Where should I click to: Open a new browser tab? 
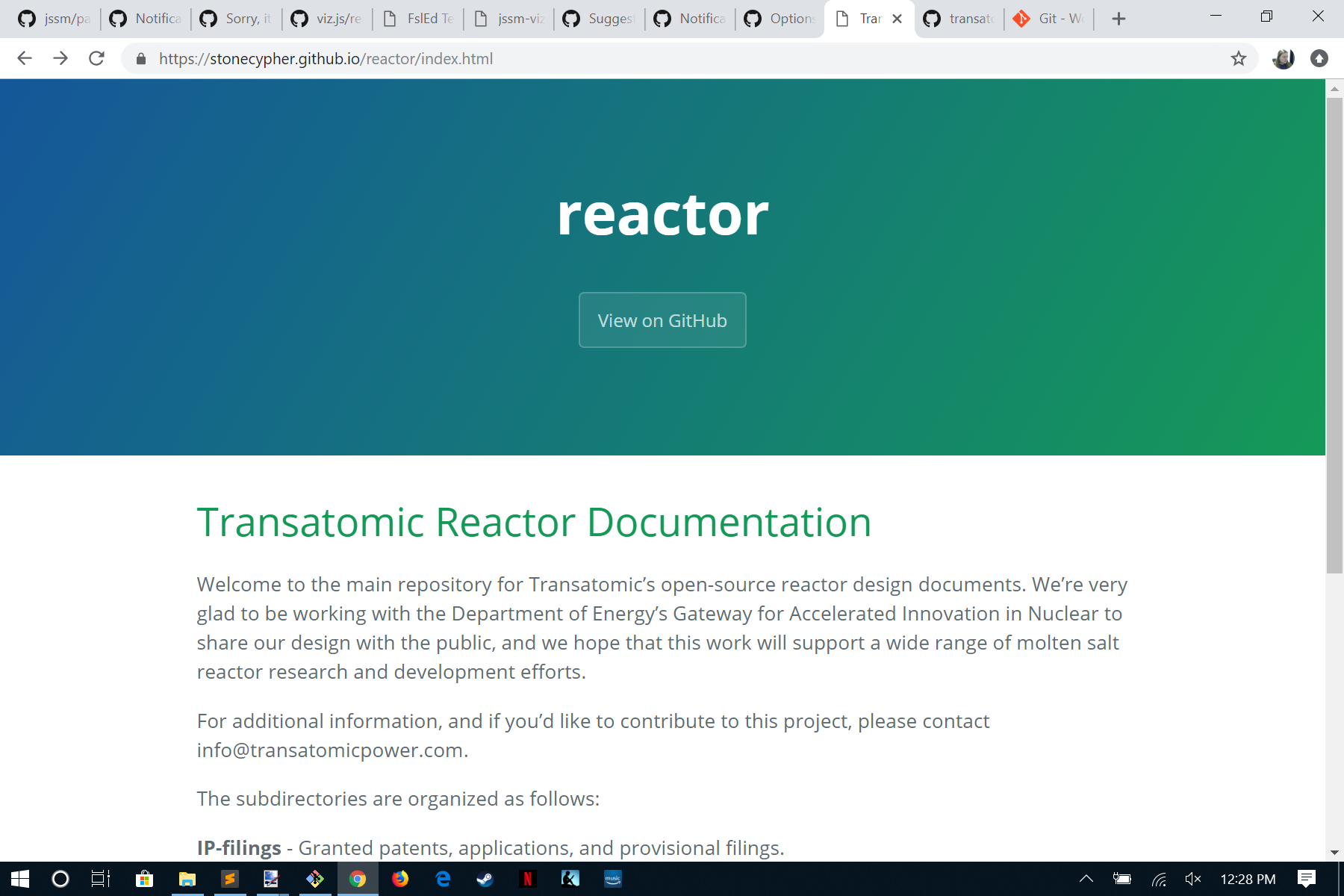point(1119,19)
